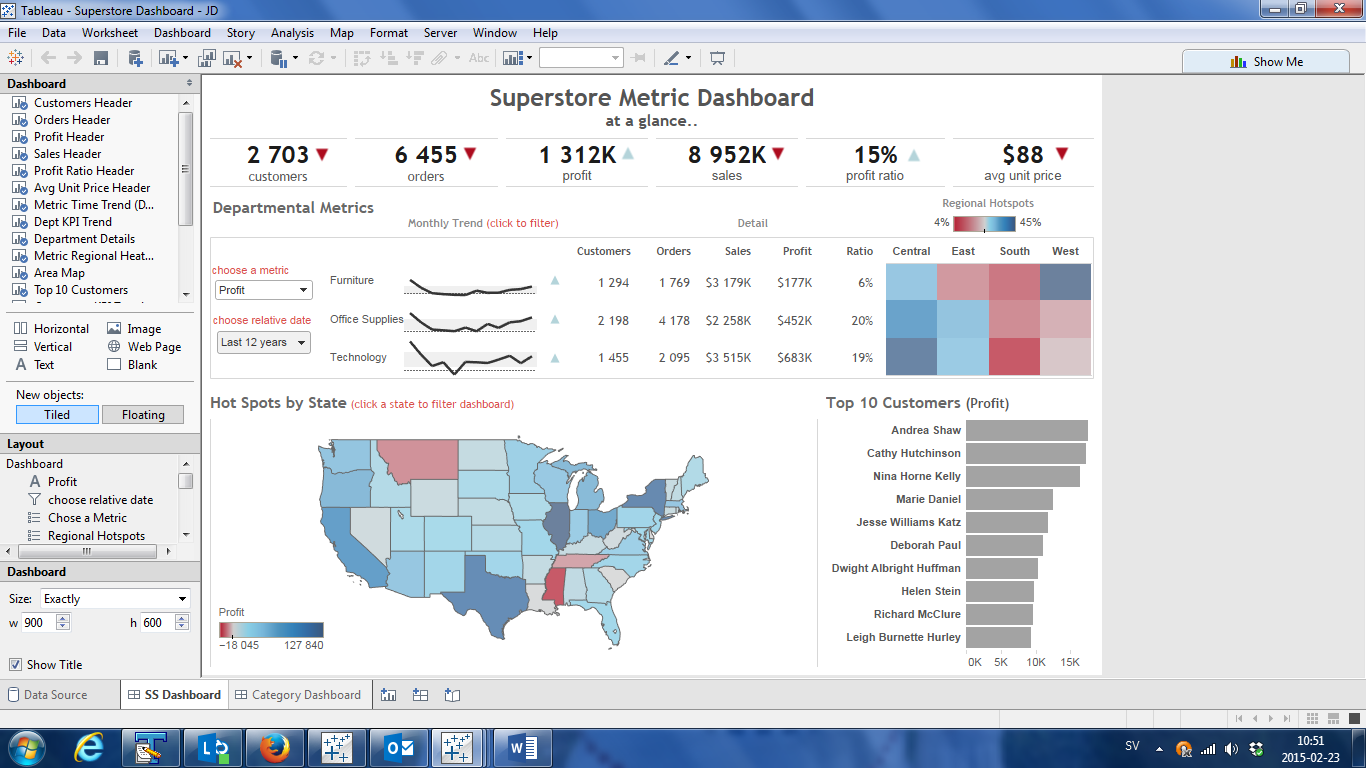This screenshot has width=1366, height=768.
Task: Click the Clear Sheet icon
Action: tap(232, 58)
